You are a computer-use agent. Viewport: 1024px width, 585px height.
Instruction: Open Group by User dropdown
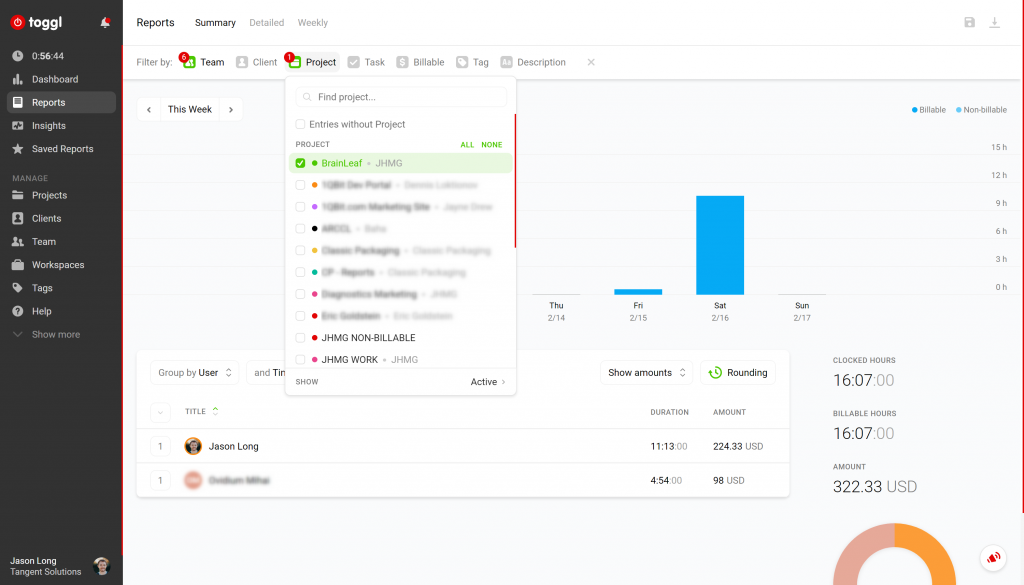pos(195,373)
